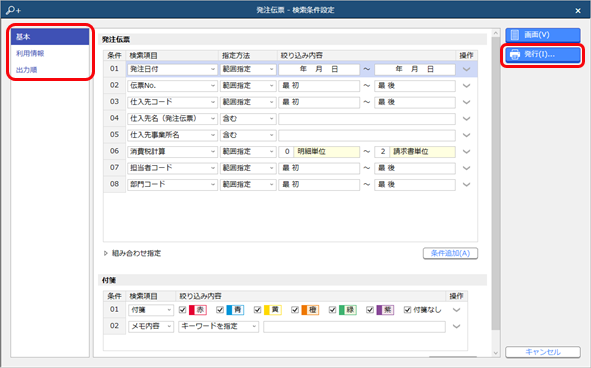Click the 消費税計算 start value field 明細単位

click(319, 152)
